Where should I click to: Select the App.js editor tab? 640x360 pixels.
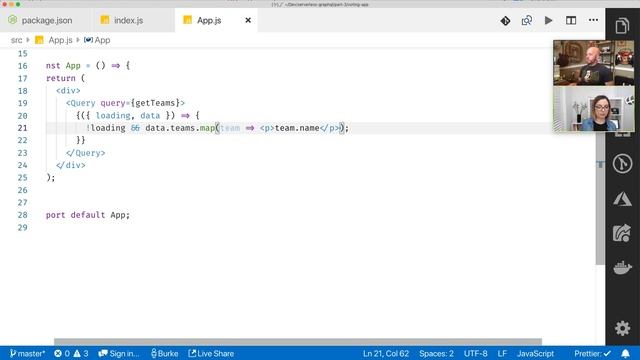click(209, 20)
